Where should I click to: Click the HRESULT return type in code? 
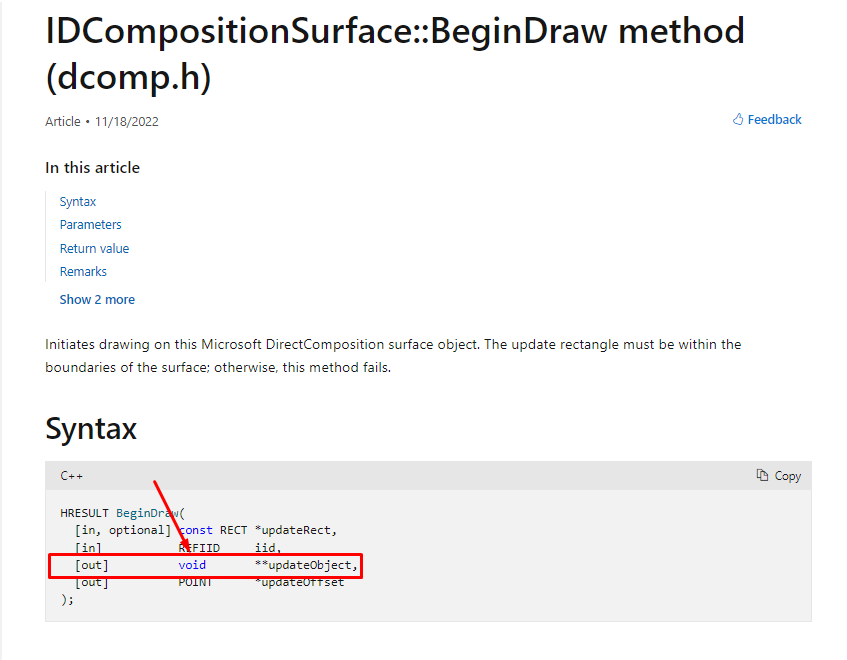point(84,513)
